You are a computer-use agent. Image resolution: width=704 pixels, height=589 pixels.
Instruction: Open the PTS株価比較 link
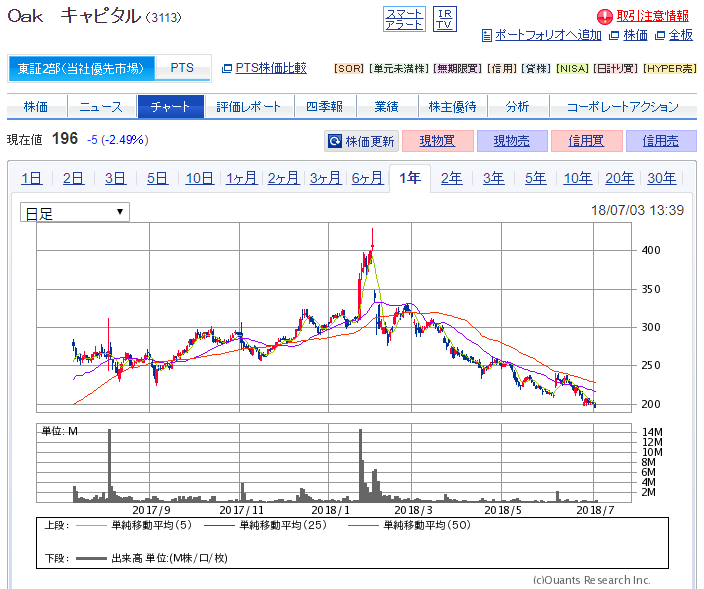271,68
